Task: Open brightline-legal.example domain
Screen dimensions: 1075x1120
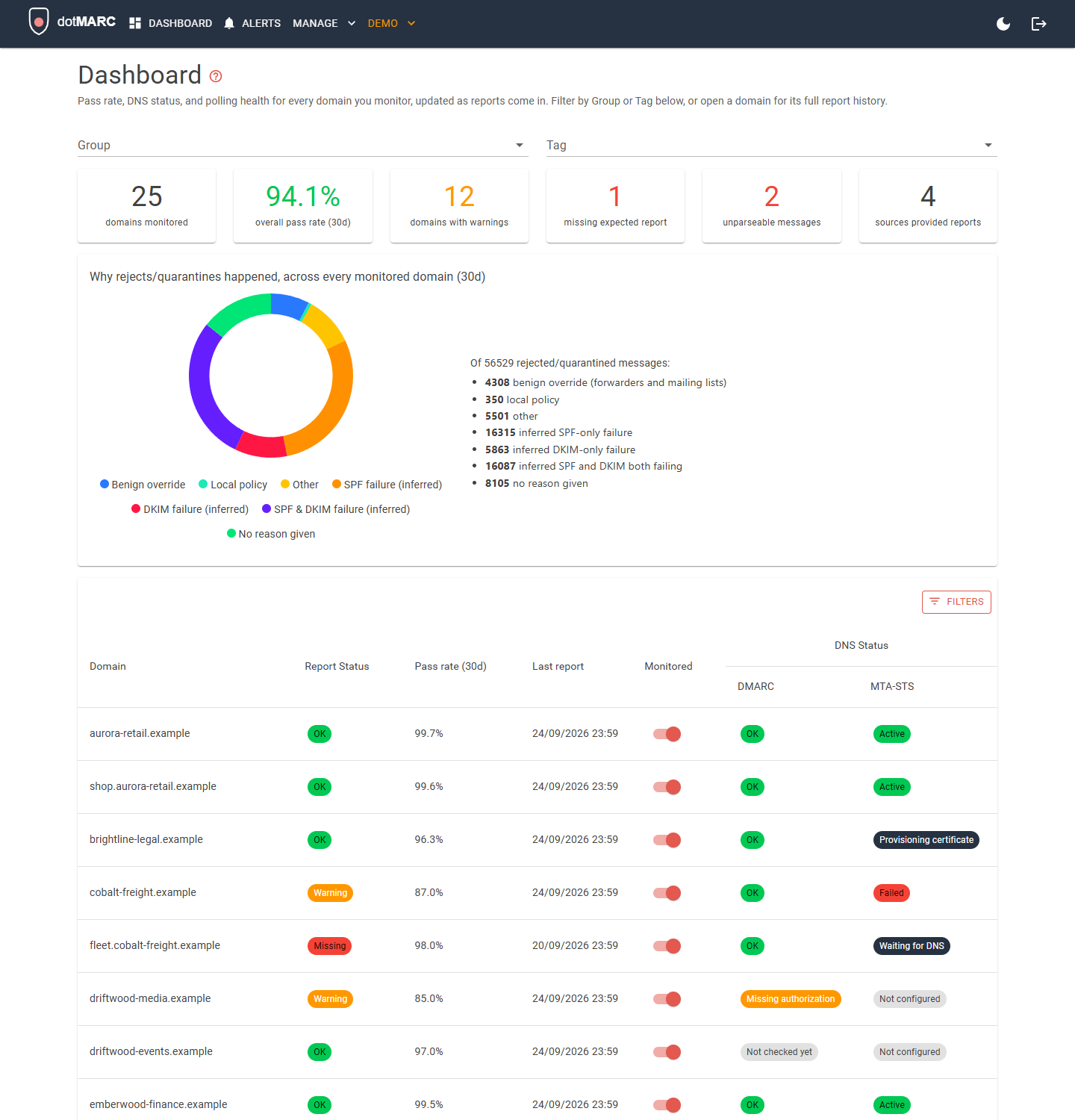Action: tap(146, 839)
